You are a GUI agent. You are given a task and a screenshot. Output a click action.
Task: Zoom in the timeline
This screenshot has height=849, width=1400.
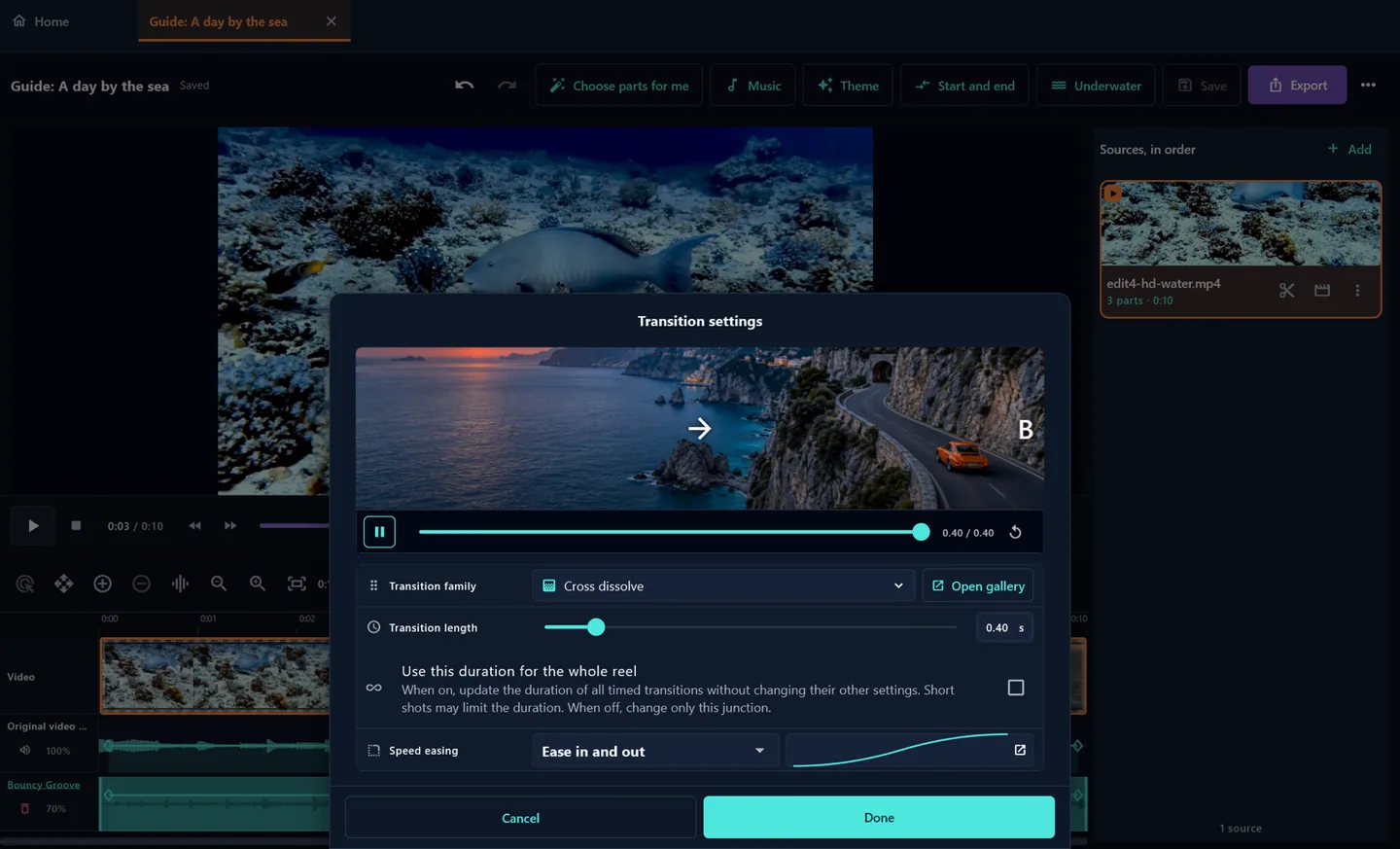(258, 584)
